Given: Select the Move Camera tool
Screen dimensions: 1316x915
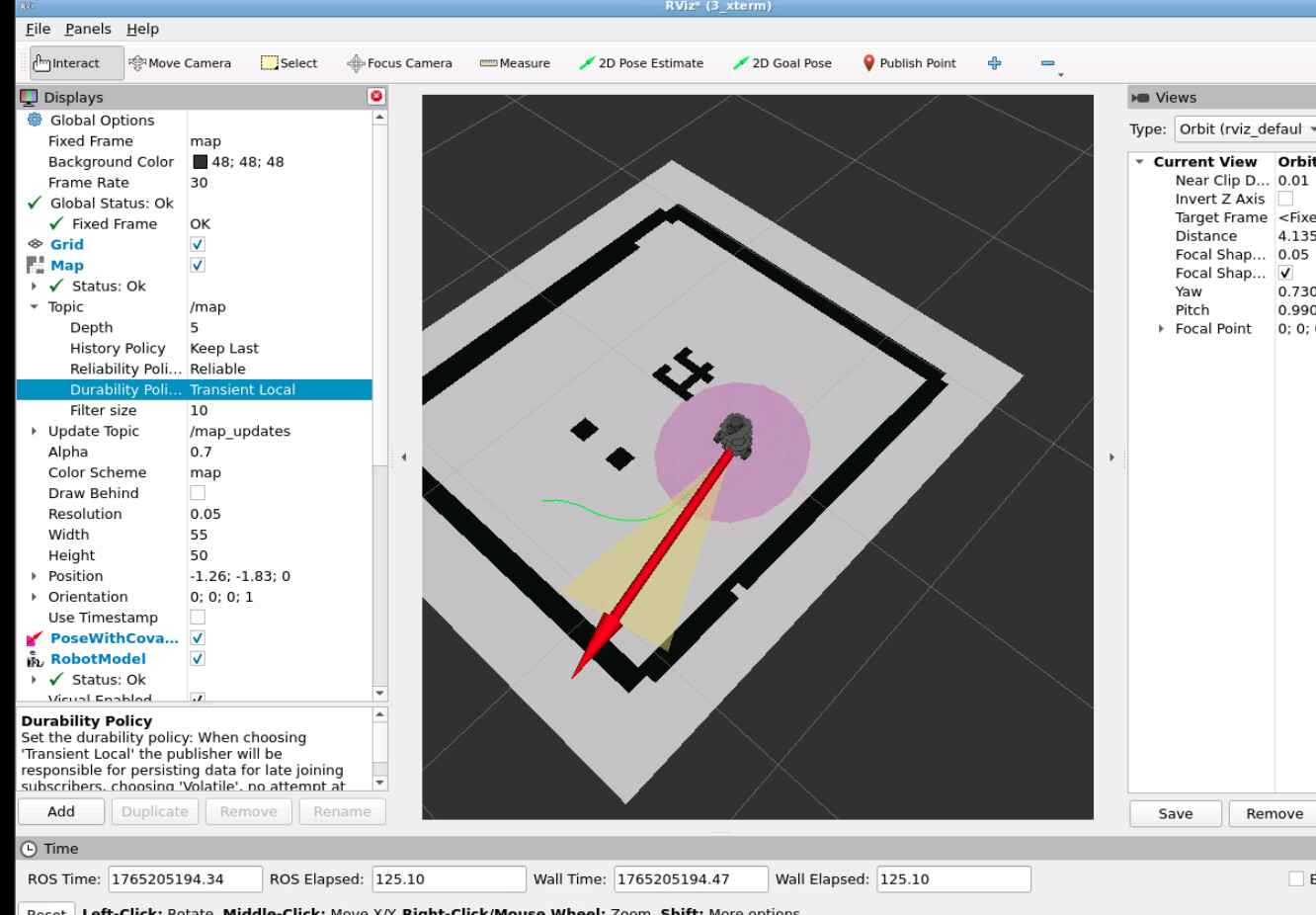Looking at the screenshot, I should point(180,63).
